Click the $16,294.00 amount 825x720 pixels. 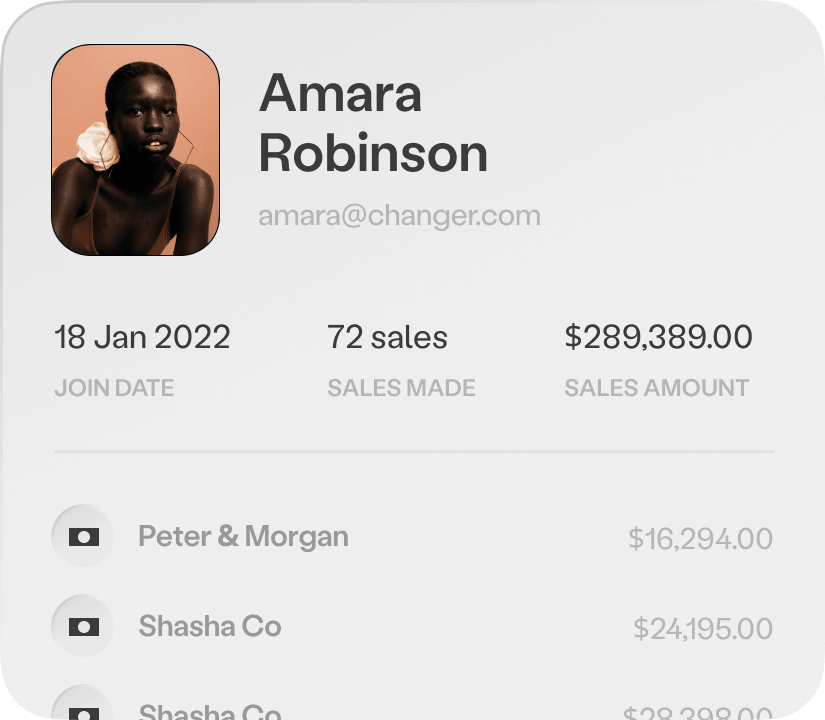tap(700, 538)
